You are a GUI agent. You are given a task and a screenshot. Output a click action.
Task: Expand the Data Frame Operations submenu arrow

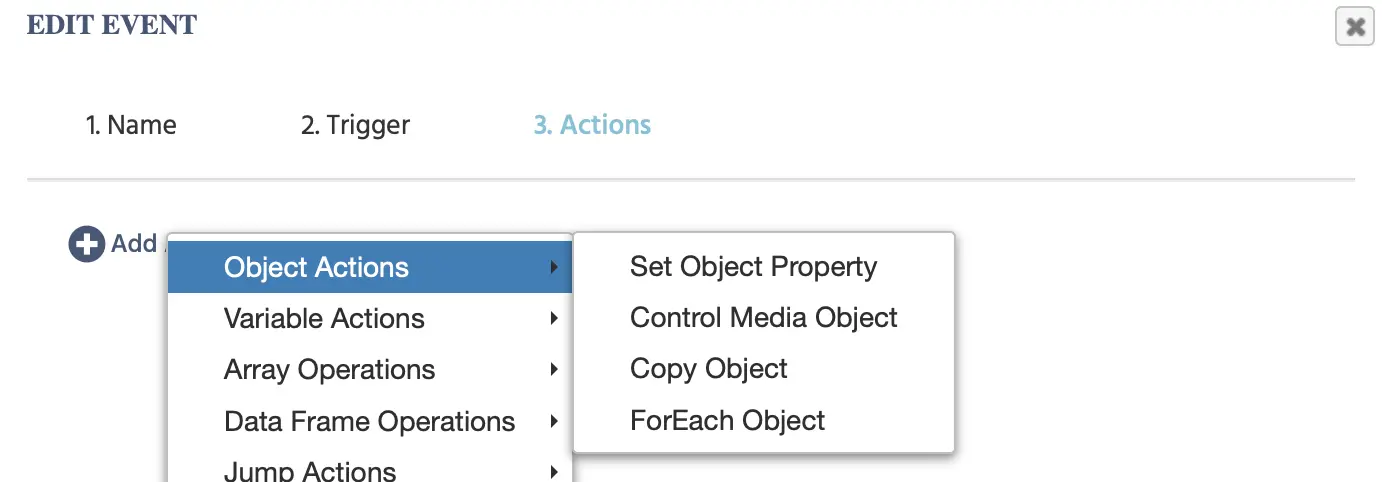(554, 422)
